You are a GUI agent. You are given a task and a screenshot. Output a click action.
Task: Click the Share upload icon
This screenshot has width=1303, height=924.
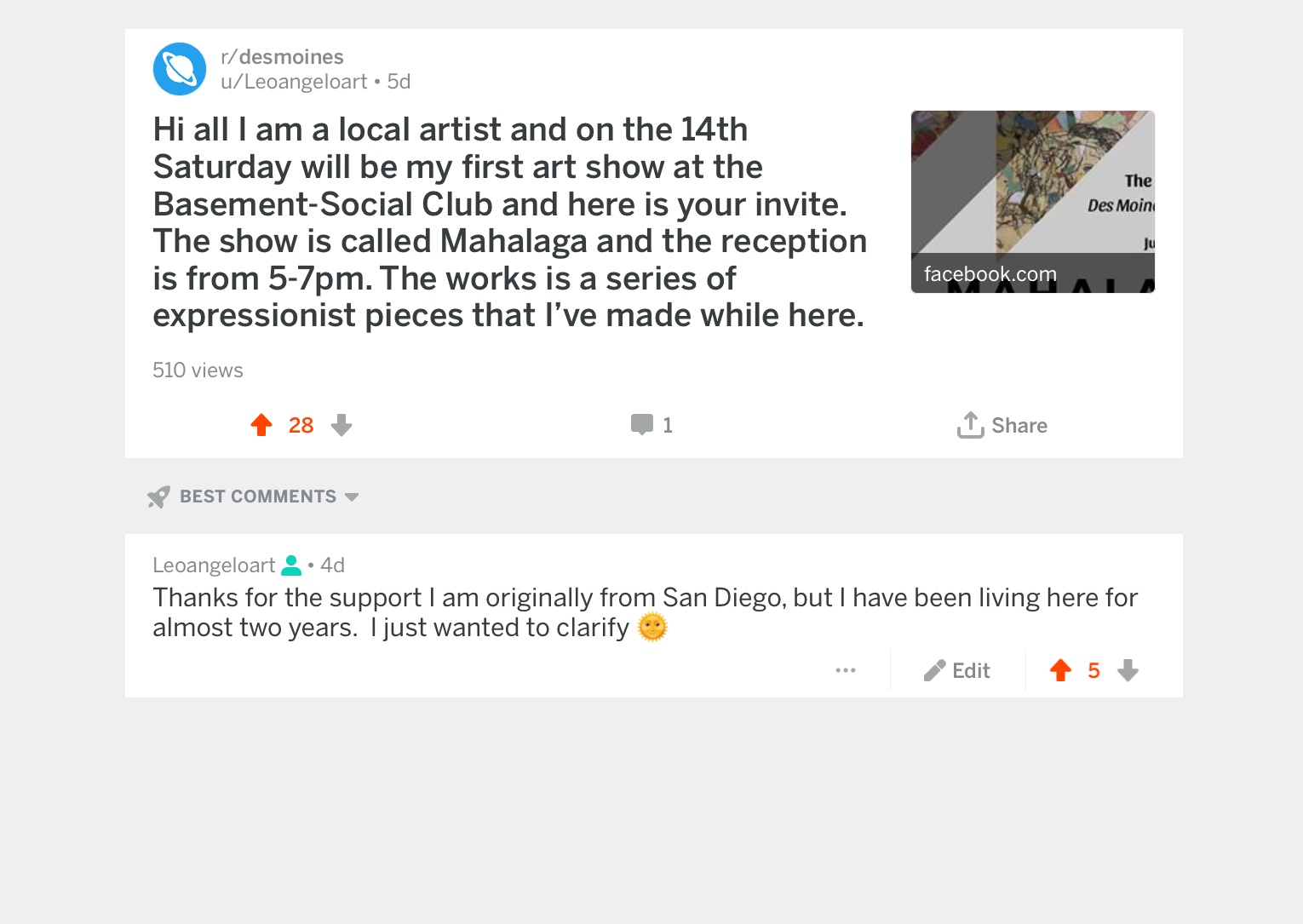[x=970, y=424]
